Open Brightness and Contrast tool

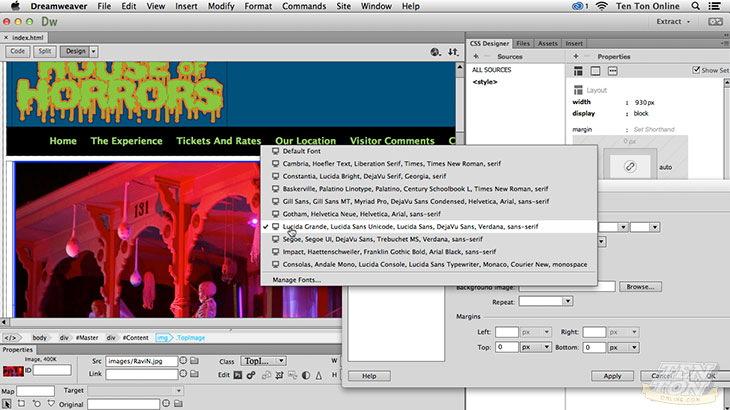tap(306, 375)
